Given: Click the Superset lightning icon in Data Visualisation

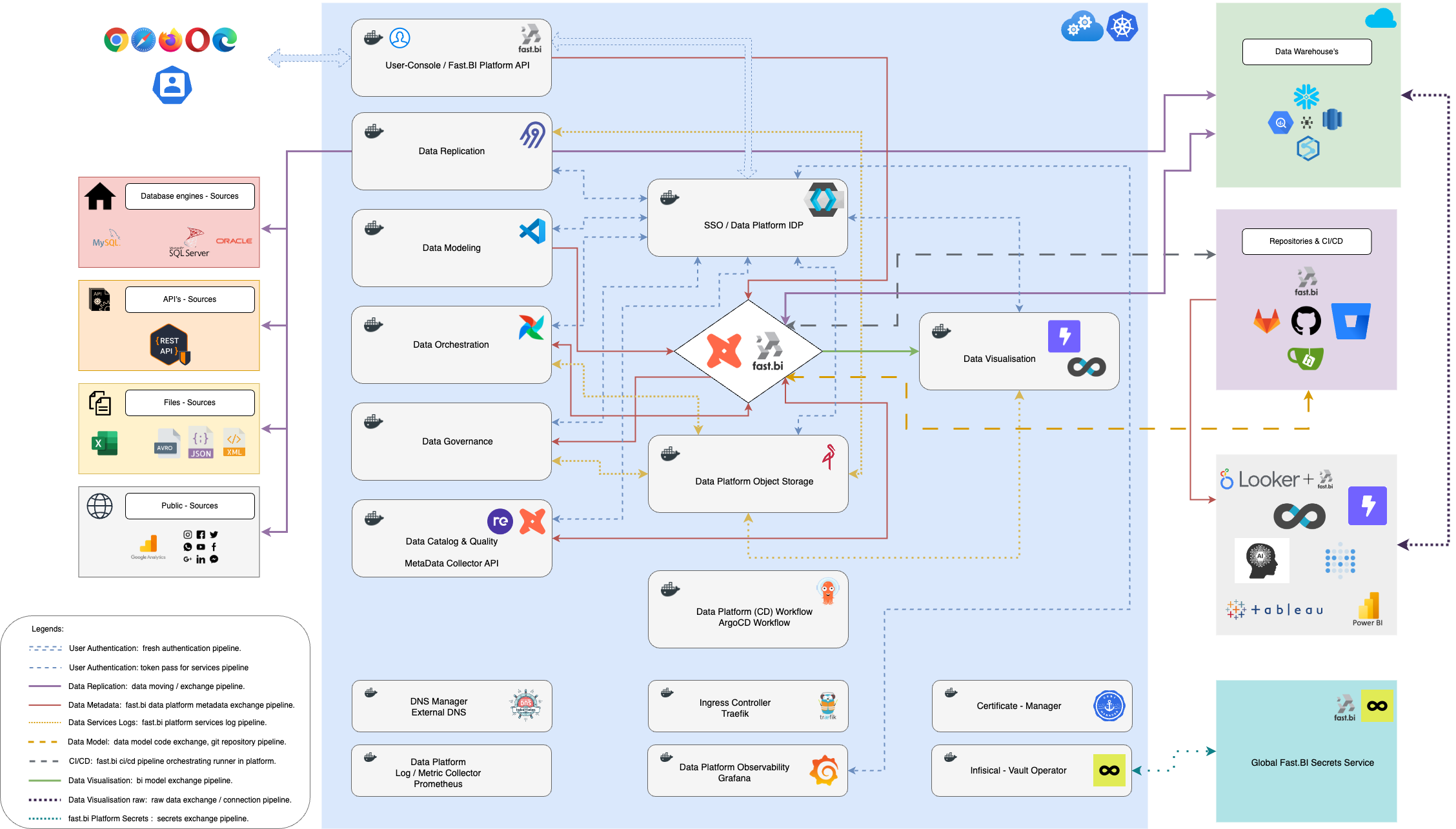Looking at the screenshot, I should click(x=1064, y=335).
